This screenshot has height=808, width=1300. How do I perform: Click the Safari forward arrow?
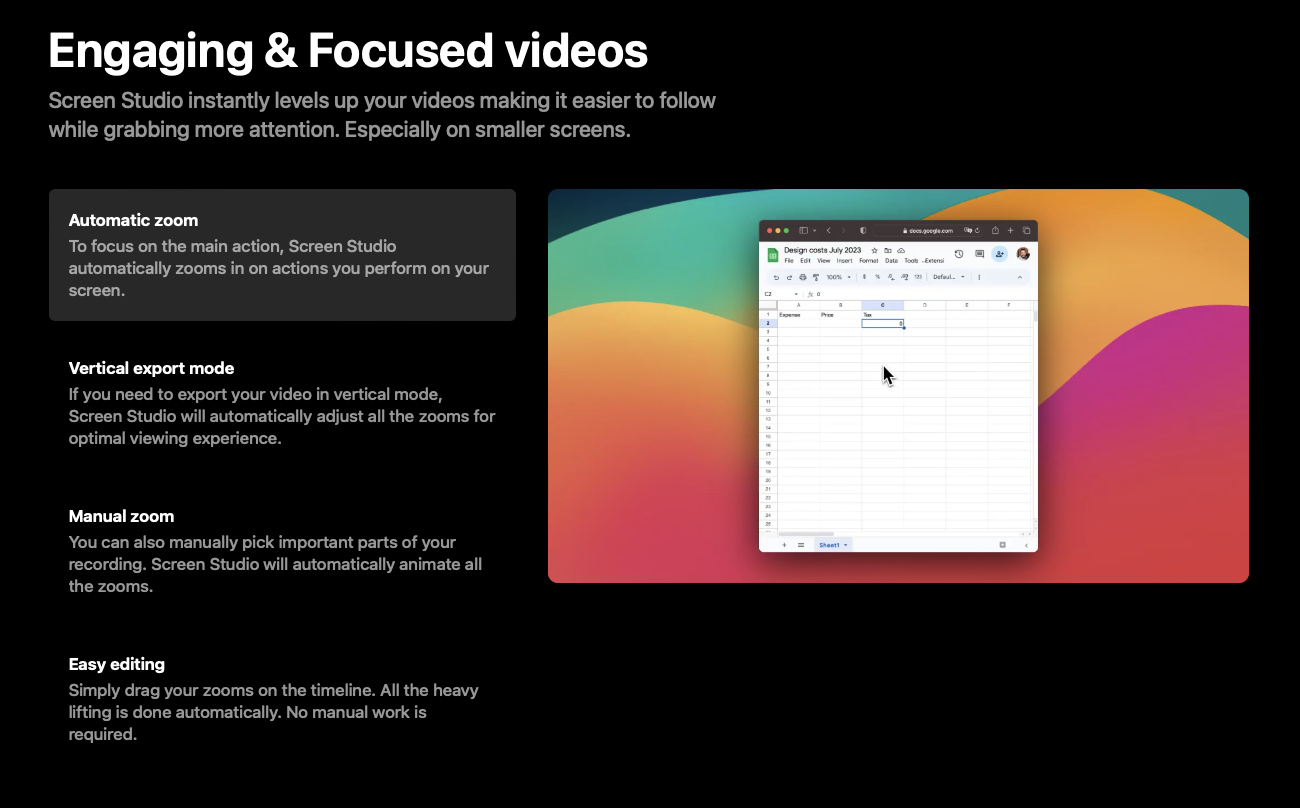(x=843, y=230)
